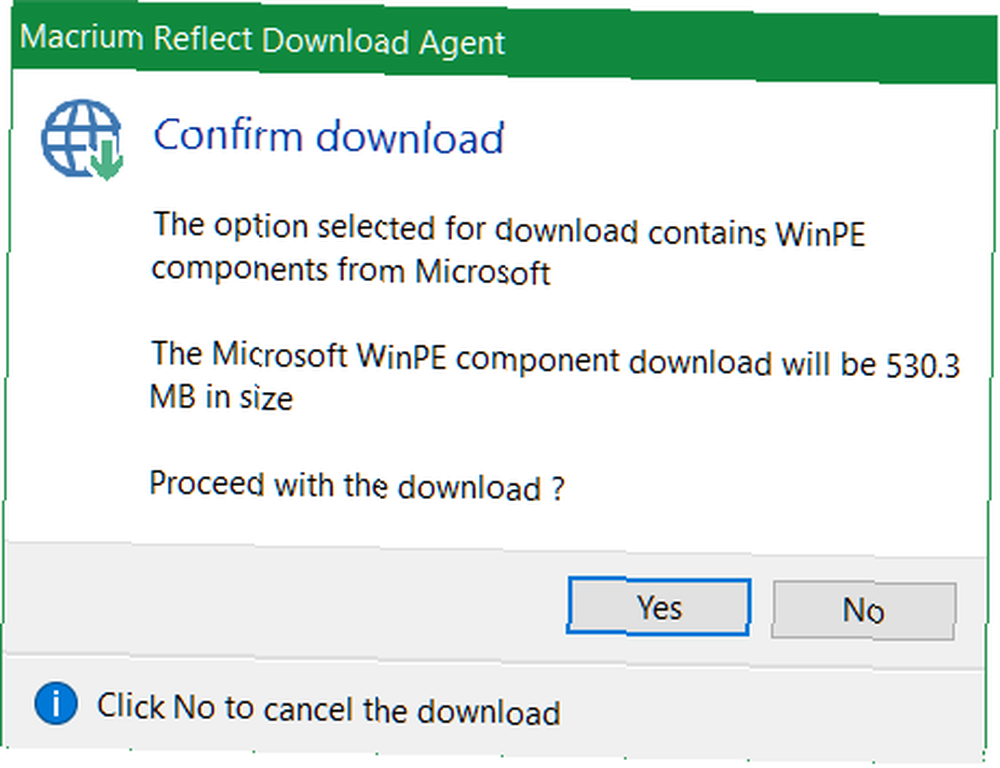Click the 'components from Microsoft' line
Screen dimensions: 1000x768
click(350, 270)
